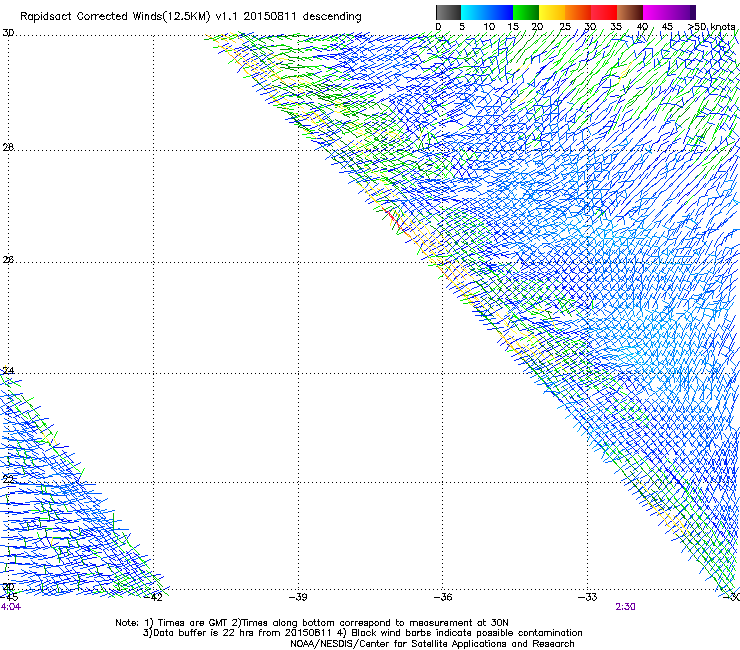Viewport: 740px width, 650px height.
Task: Click the gray 0–5 knots color bar segment
Action: tap(448, 12)
